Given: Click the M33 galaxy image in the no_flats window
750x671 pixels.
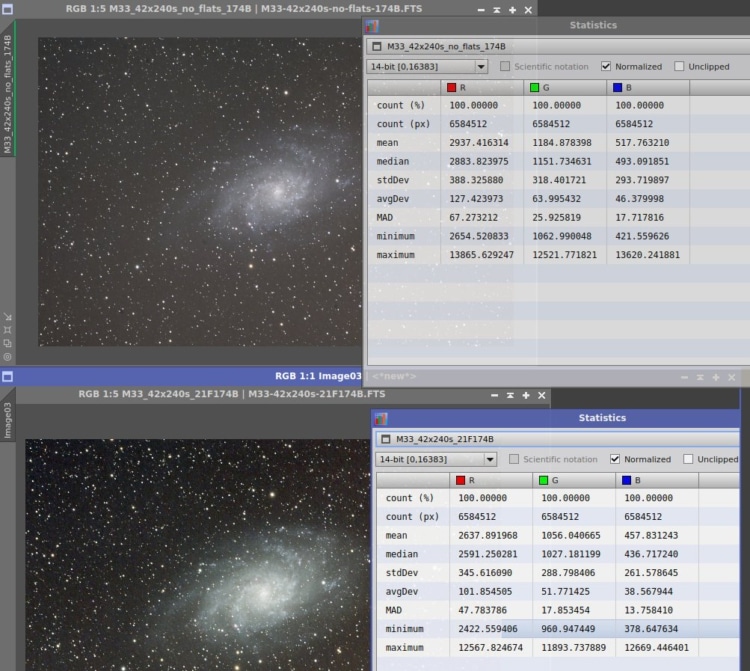Looking at the screenshot, I should pyautogui.click(x=199, y=192).
